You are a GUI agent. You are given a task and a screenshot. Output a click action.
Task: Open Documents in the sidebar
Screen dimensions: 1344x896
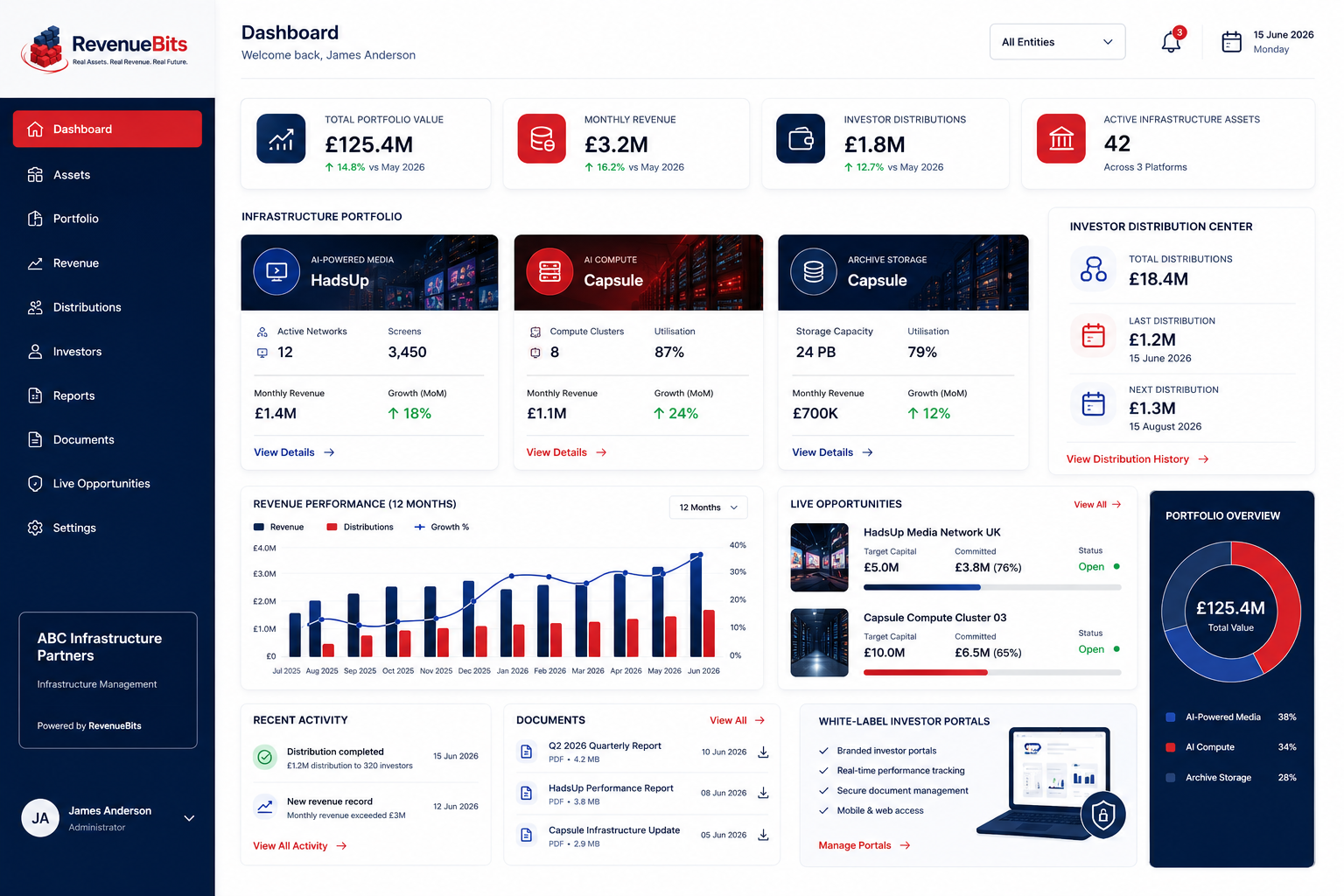tap(108, 439)
